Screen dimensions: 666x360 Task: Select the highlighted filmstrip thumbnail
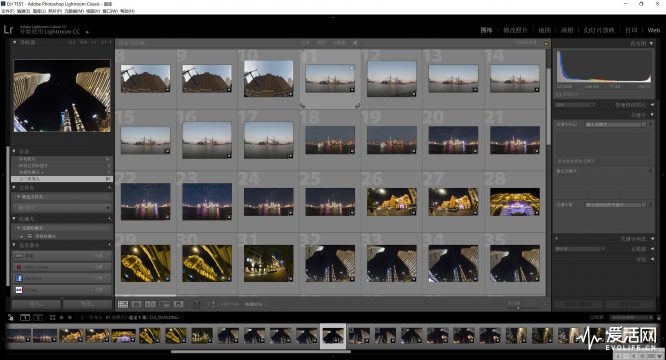[x=333, y=336]
